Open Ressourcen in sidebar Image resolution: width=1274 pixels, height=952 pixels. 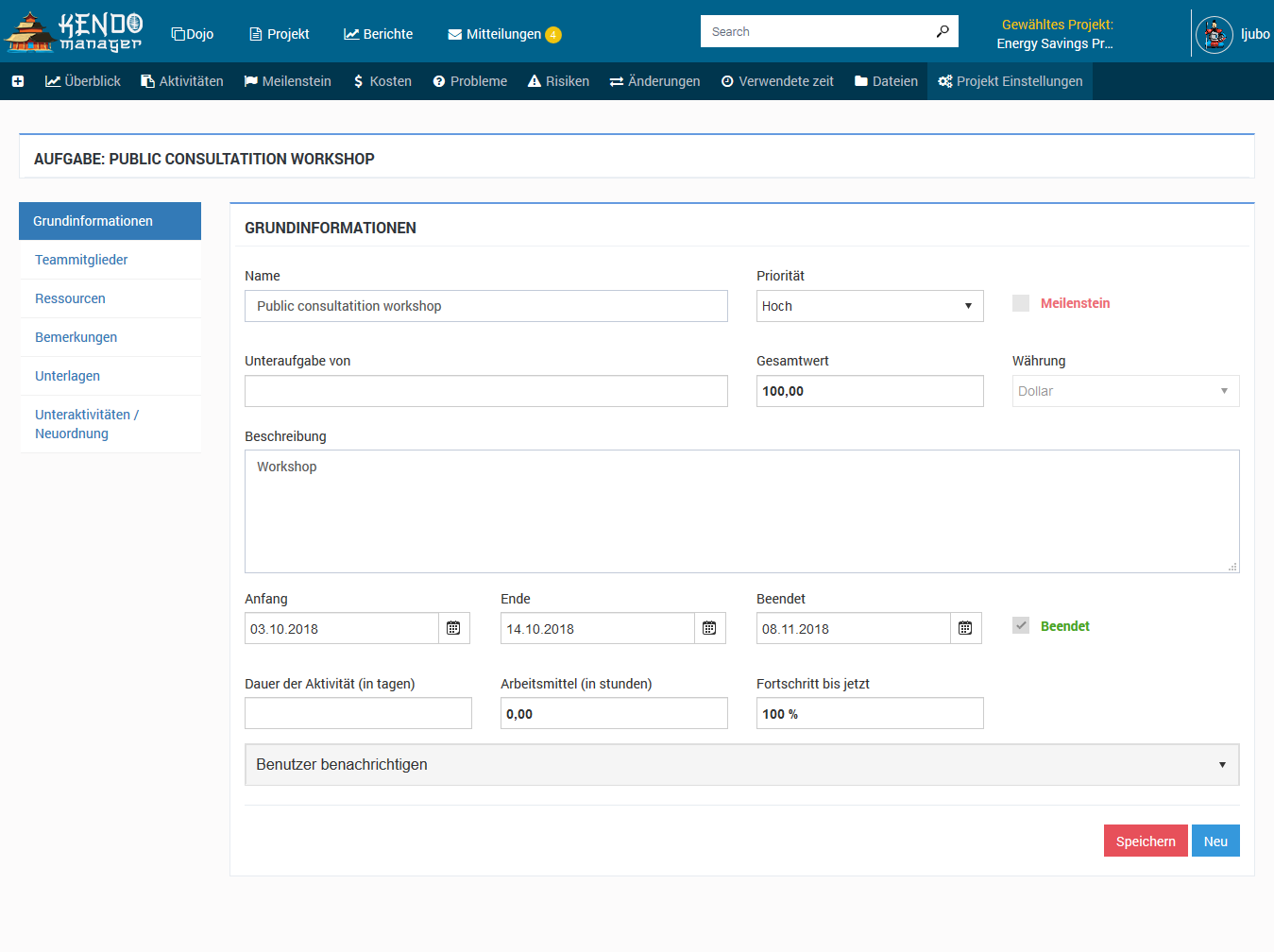(110, 298)
